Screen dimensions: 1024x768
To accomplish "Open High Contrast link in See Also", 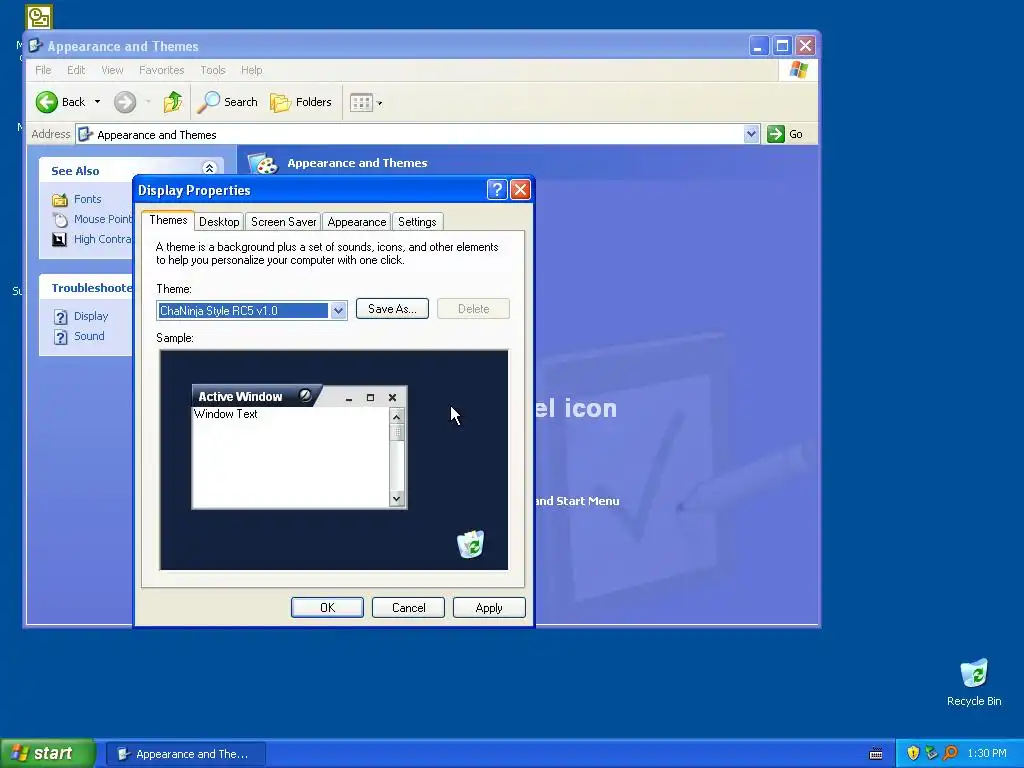I will click(103, 240).
